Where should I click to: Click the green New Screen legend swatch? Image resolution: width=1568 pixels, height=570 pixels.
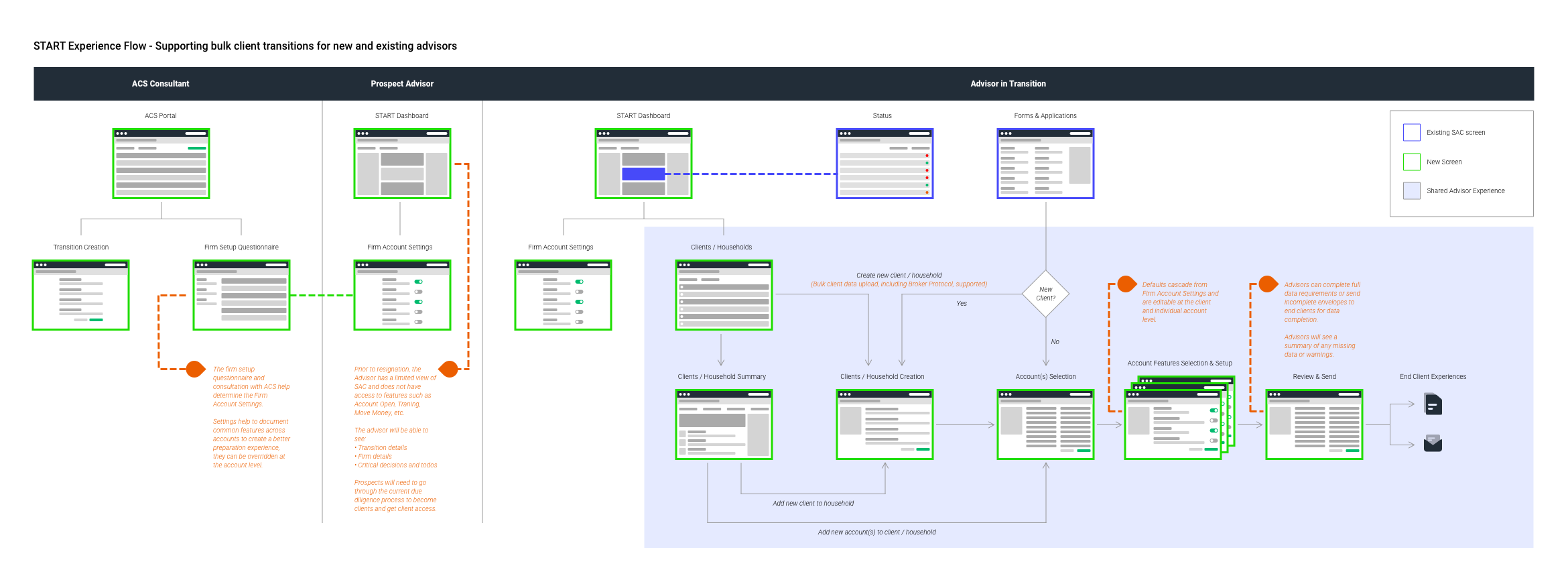point(1411,162)
